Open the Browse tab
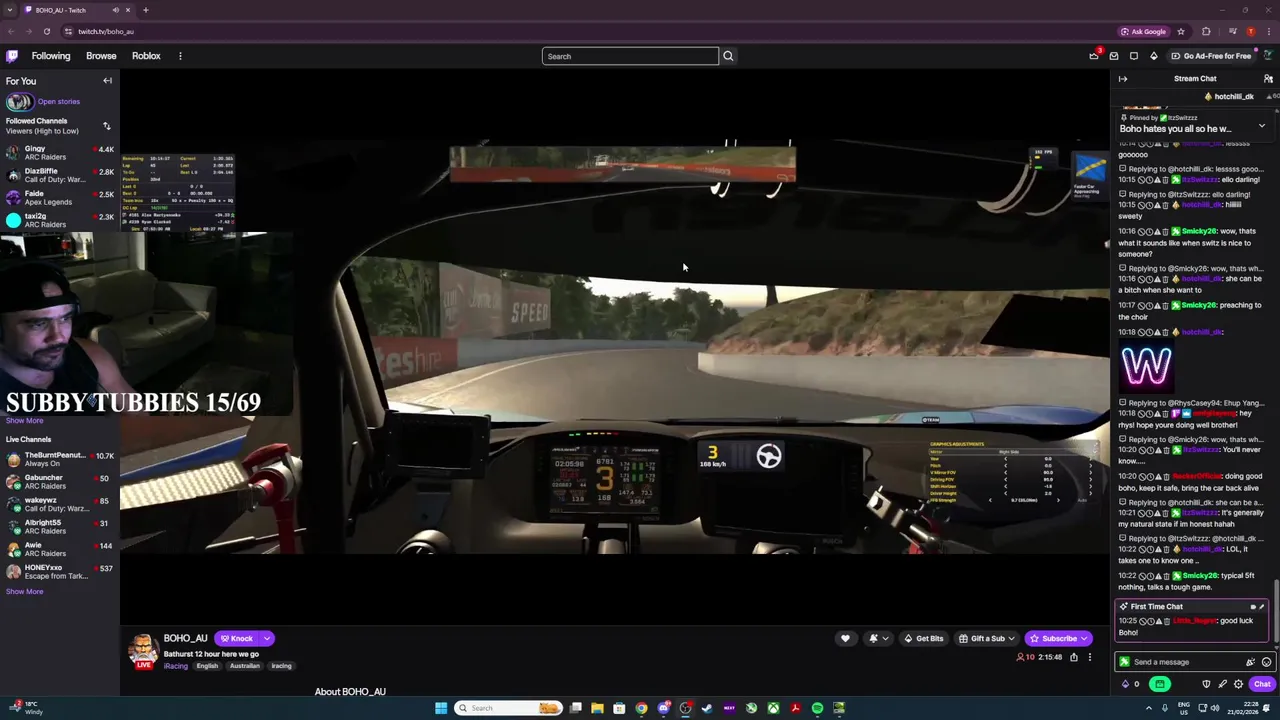The image size is (1280, 720). (x=101, y=56)
